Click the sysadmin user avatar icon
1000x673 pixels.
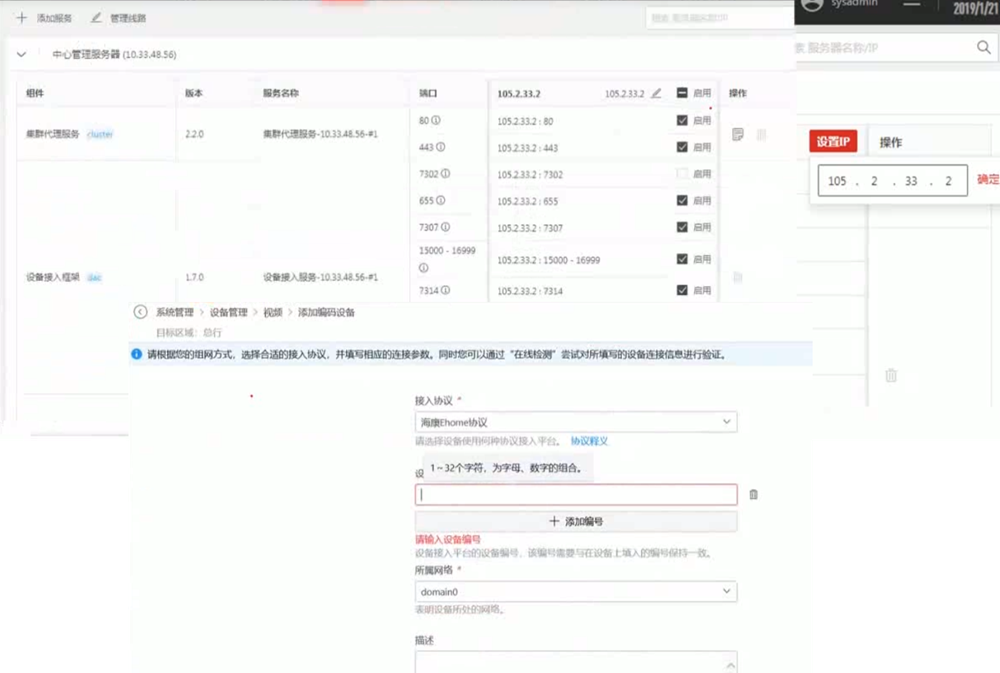point(812,5)
